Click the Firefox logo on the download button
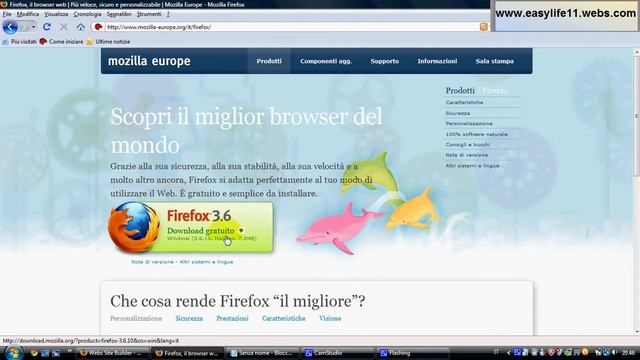640x360 pixels. point(134,227)
